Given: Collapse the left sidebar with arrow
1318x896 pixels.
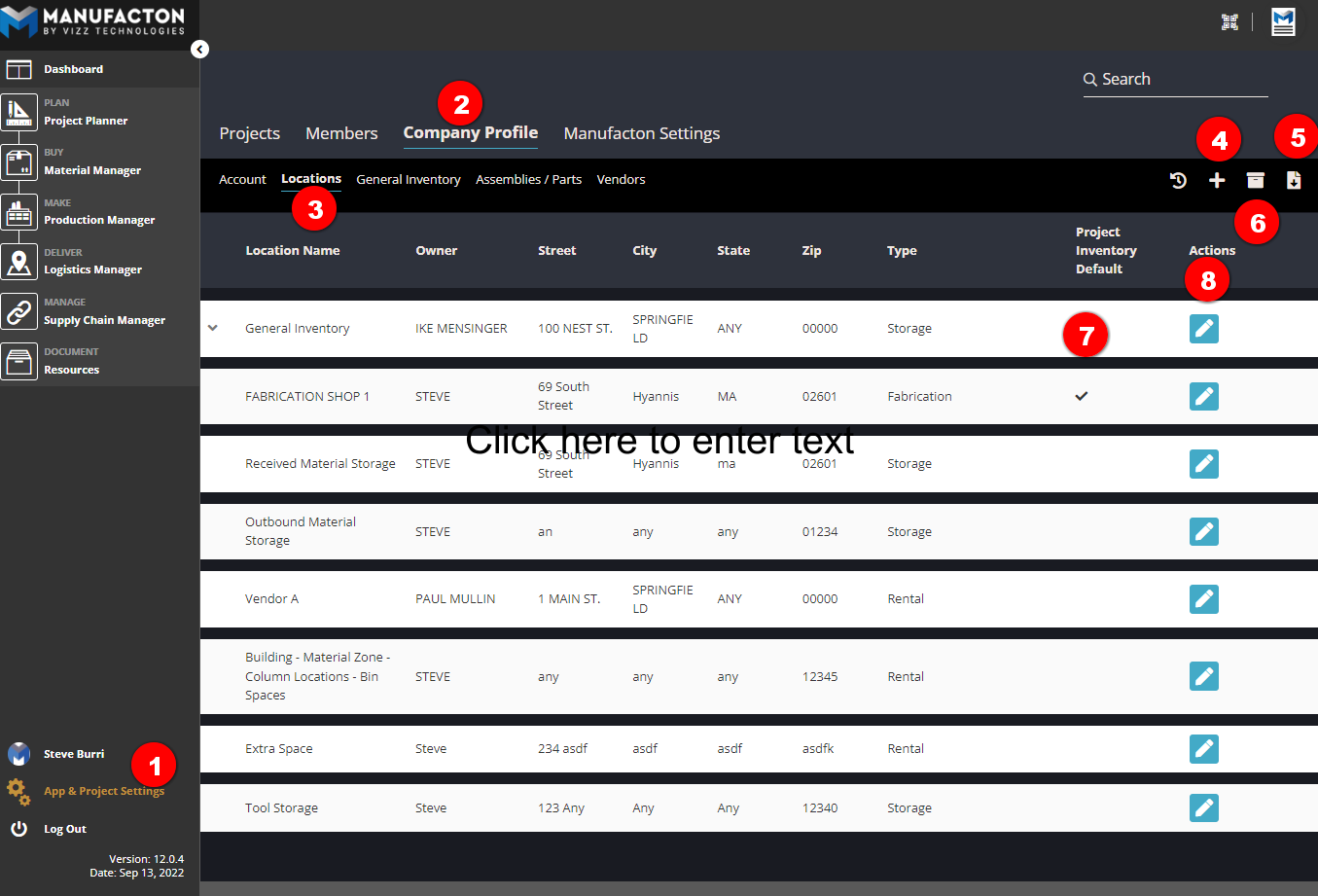Looking at the screenshot, I should (199, 50).
